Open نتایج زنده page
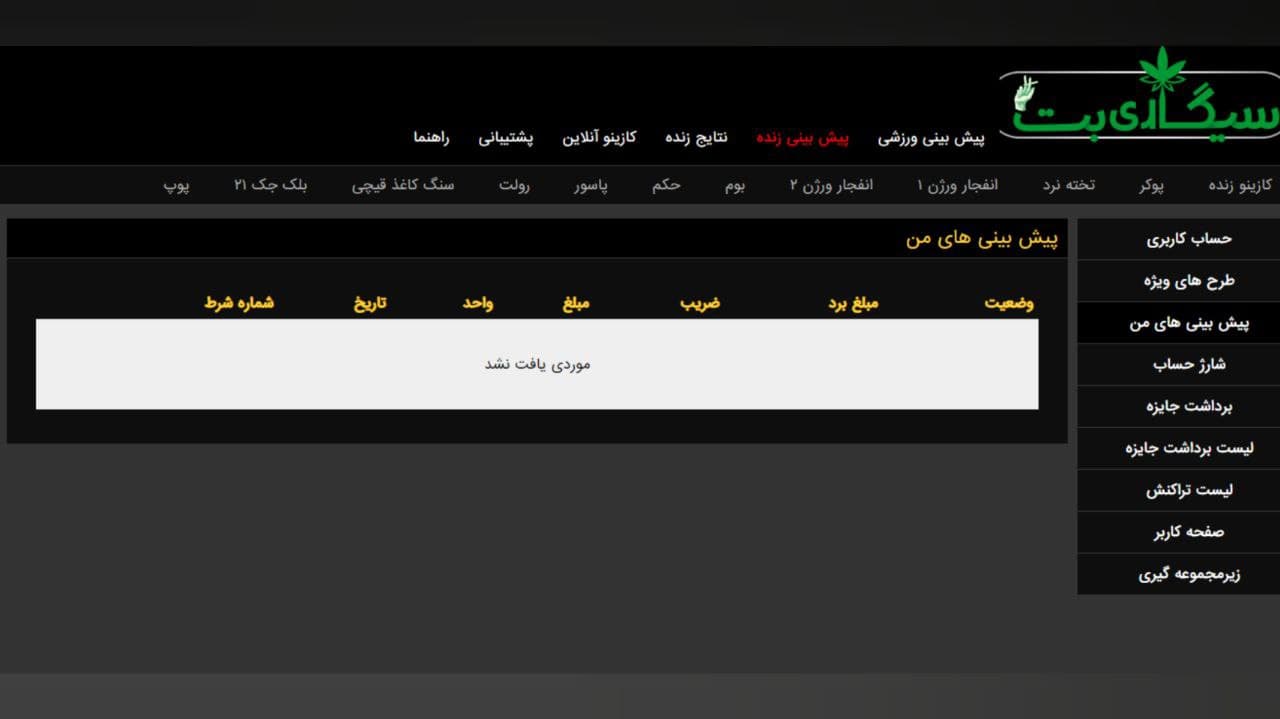1280x719 pixels. coord(697,137)
